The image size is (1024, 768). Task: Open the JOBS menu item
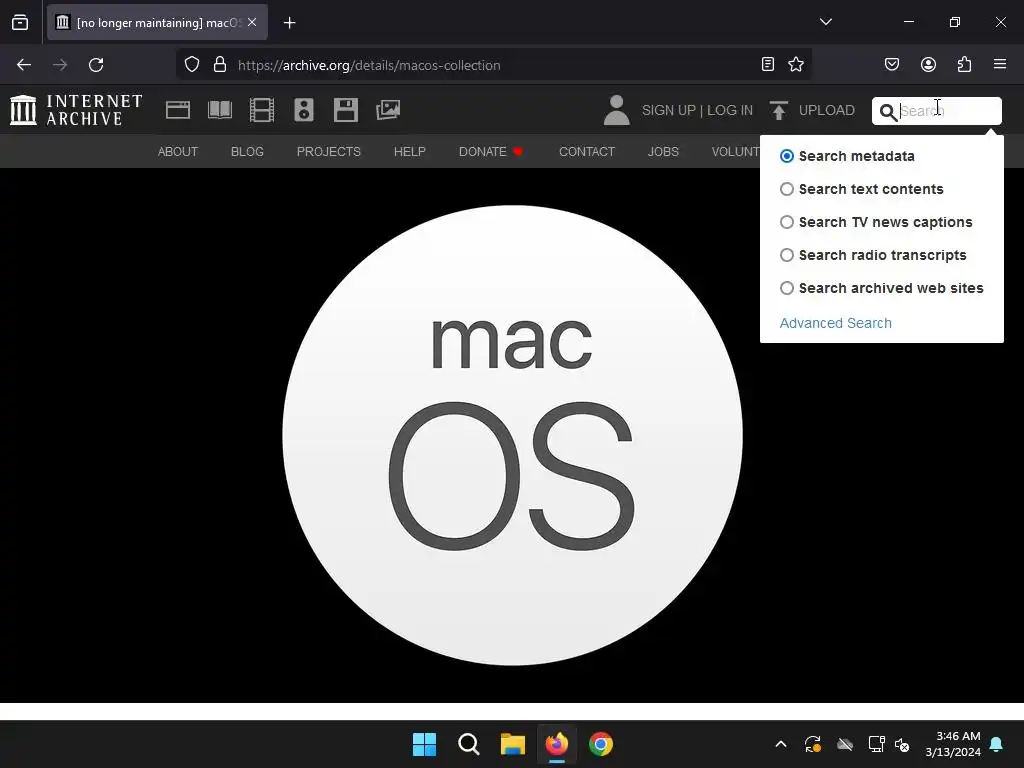tap(663, 152)
